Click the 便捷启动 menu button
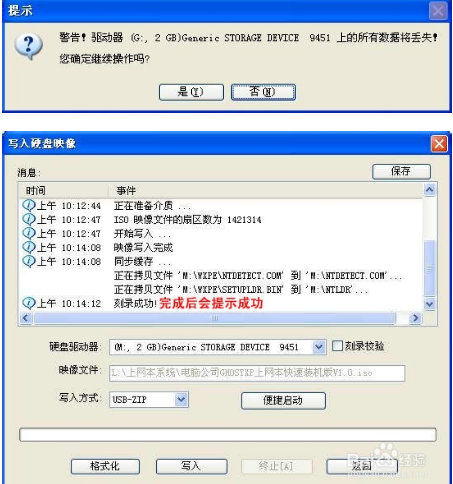This screenshot has height=484, width=453. click(283, 400)
